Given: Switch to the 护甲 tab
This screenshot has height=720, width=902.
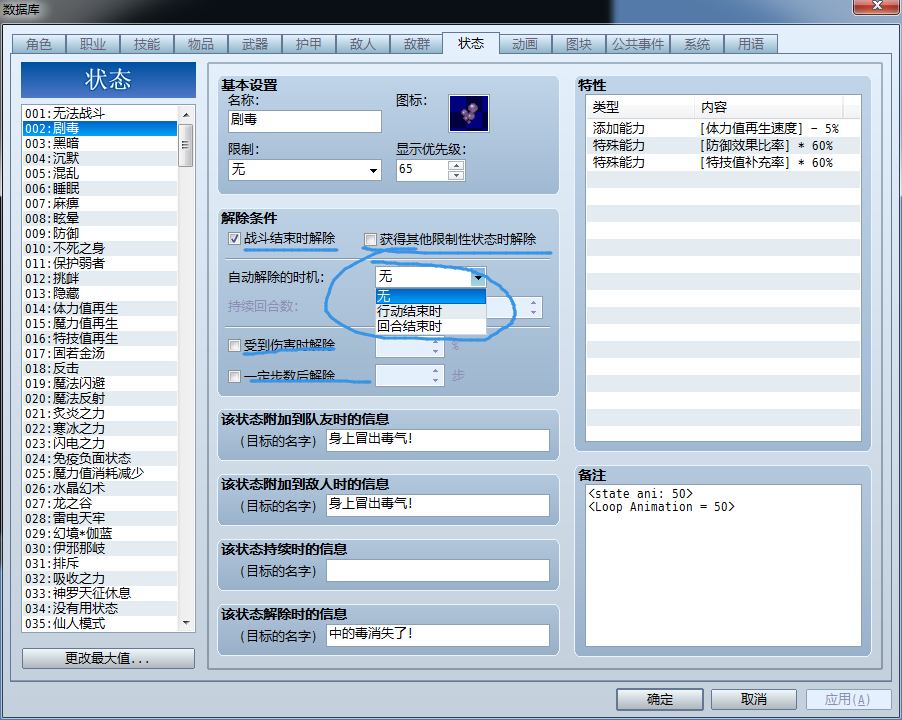Looking at the screenshot, I should tap(309, 44).
